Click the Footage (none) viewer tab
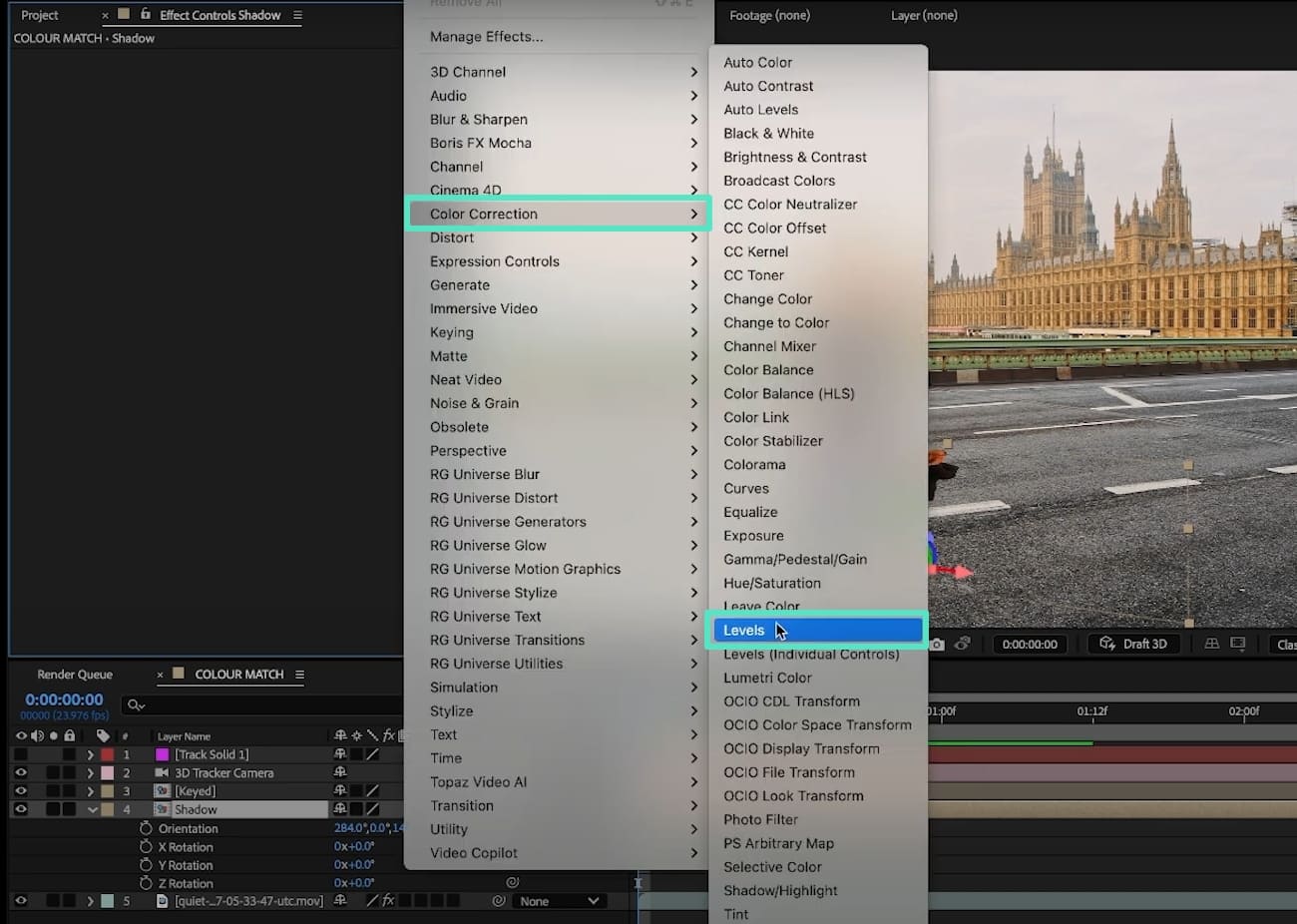Viewport: 1297px width, 924px height. 769,15
